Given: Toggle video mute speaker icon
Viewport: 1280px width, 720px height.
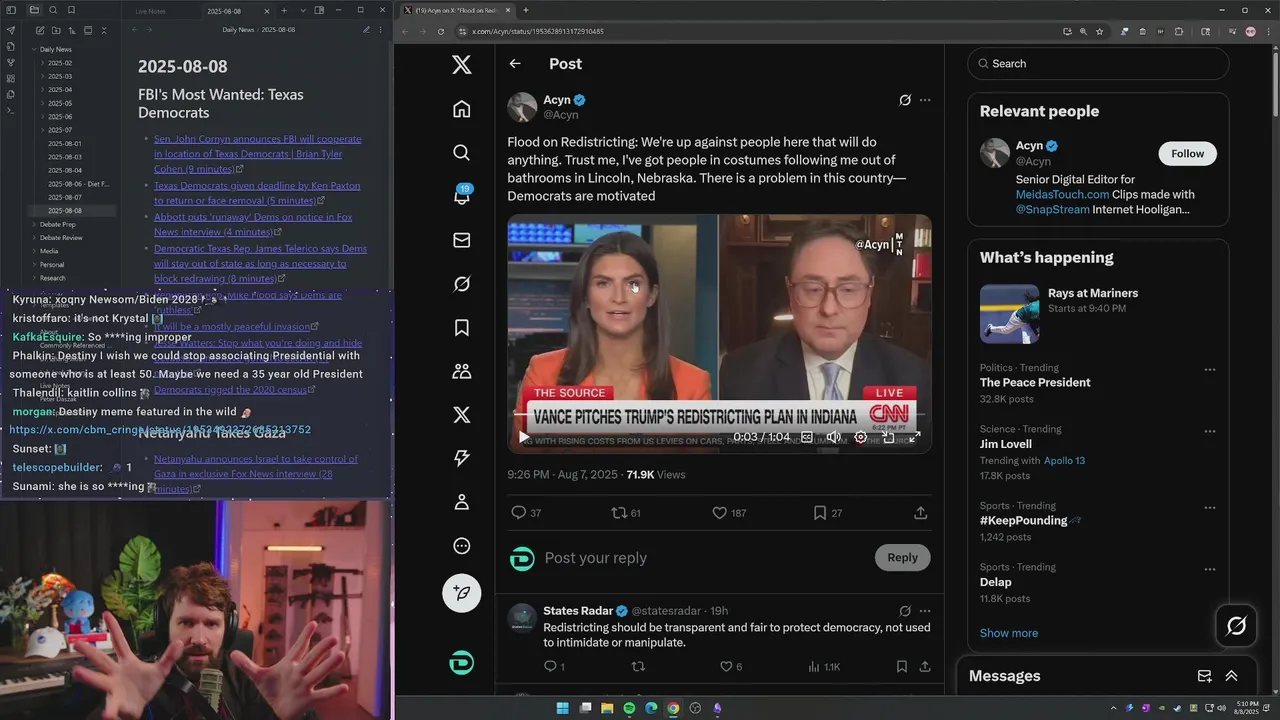Looking at the screenshot, I should [x=834, y=437].
